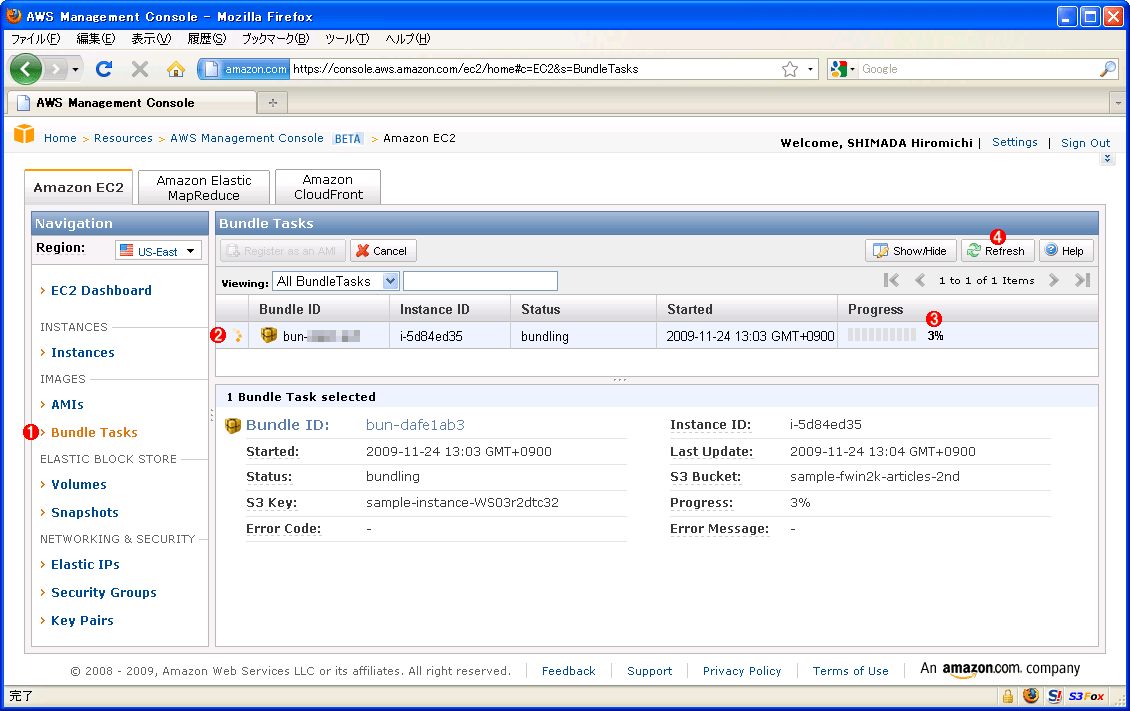Select Bundle Tasks in the navigation
Viewport: 1130px width, 711px height.
[x=94, y=432]
